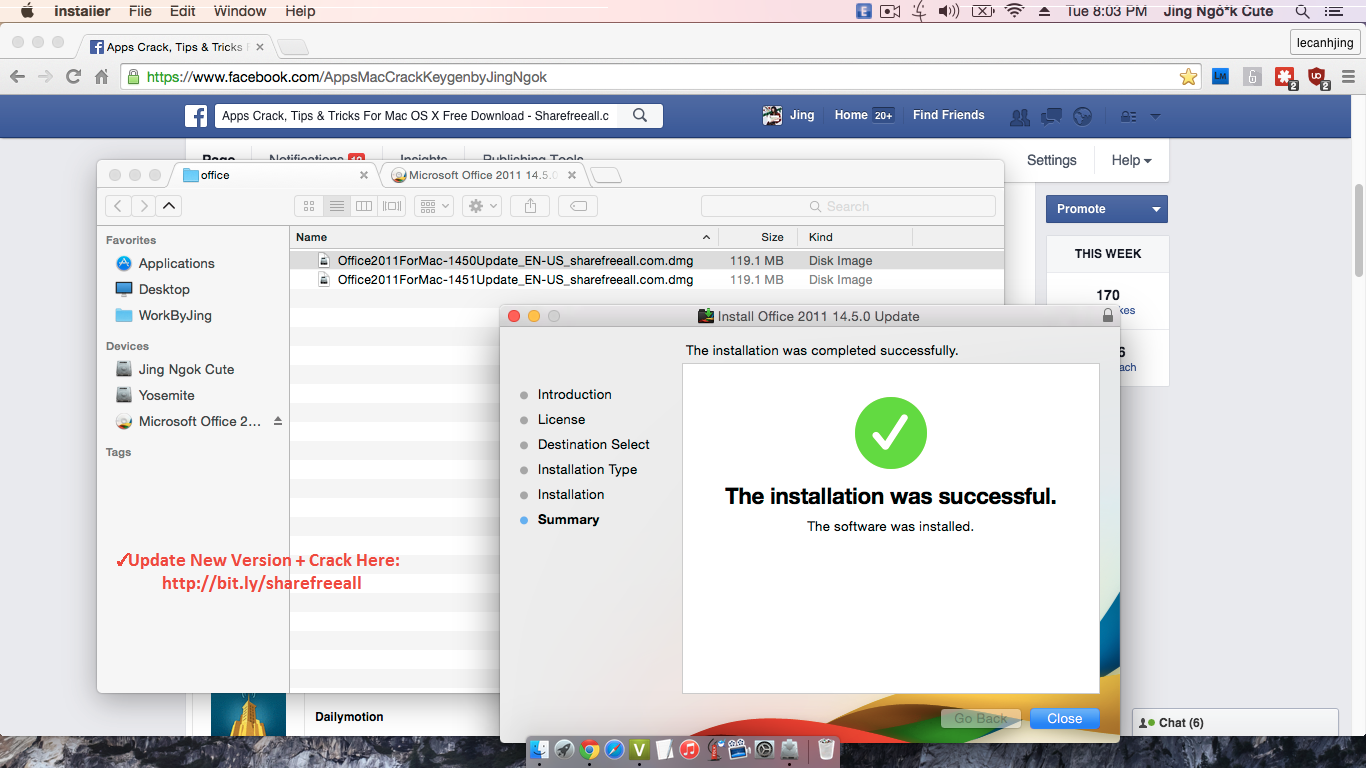This screenshot has width=1366, height=768.
Task: Launch Google Chrome from the Dock
Action: [x=590, y=749]
